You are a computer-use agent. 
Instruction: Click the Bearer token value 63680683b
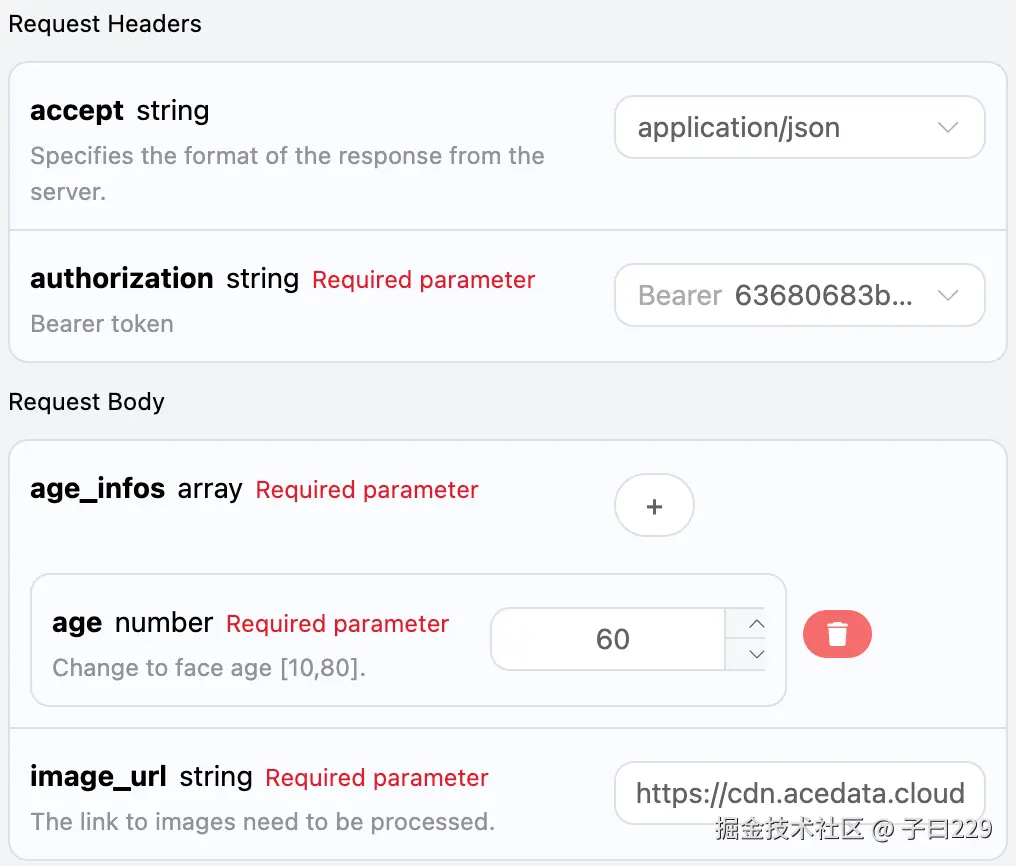(x=822, y=296)
